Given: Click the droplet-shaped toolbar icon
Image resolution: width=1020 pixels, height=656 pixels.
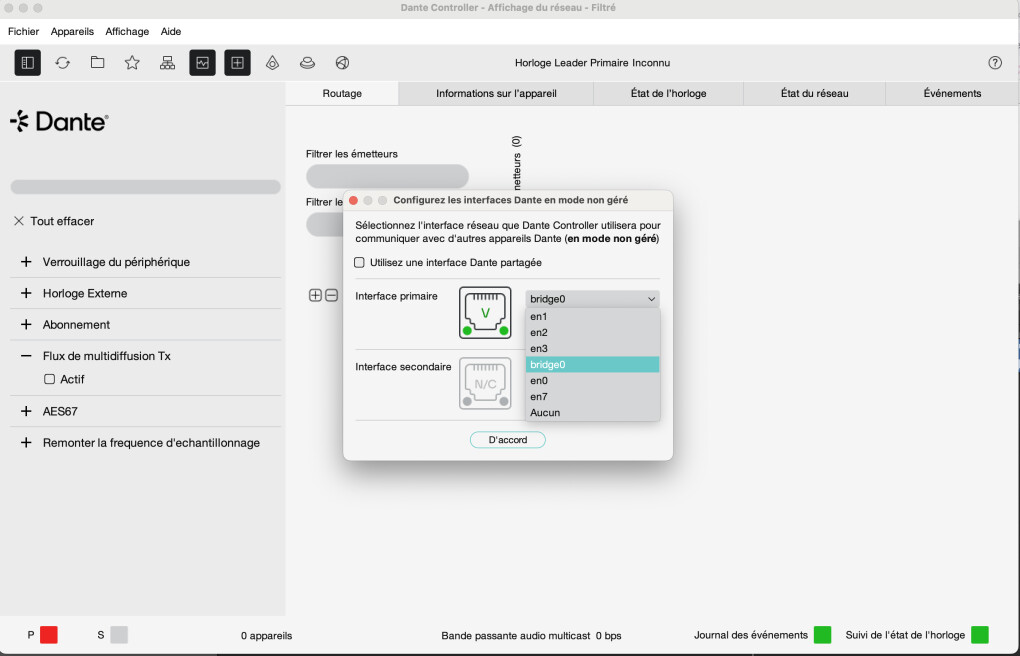Looking at the screenshot, I should tap(273, 62).
